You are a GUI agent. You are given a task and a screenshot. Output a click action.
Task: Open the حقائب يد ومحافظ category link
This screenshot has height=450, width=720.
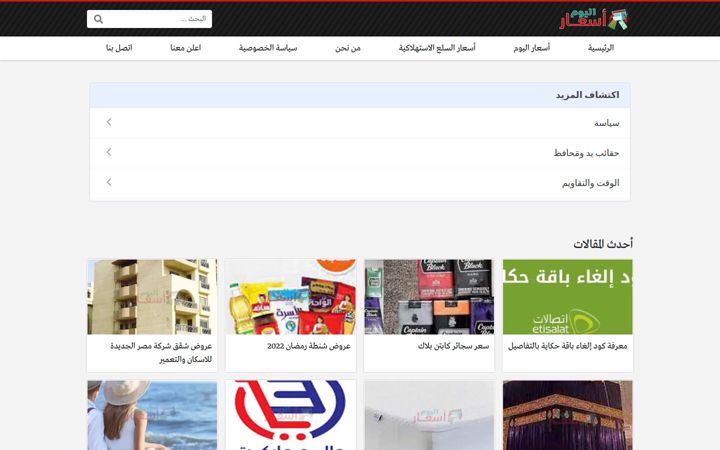click(586, 153)
